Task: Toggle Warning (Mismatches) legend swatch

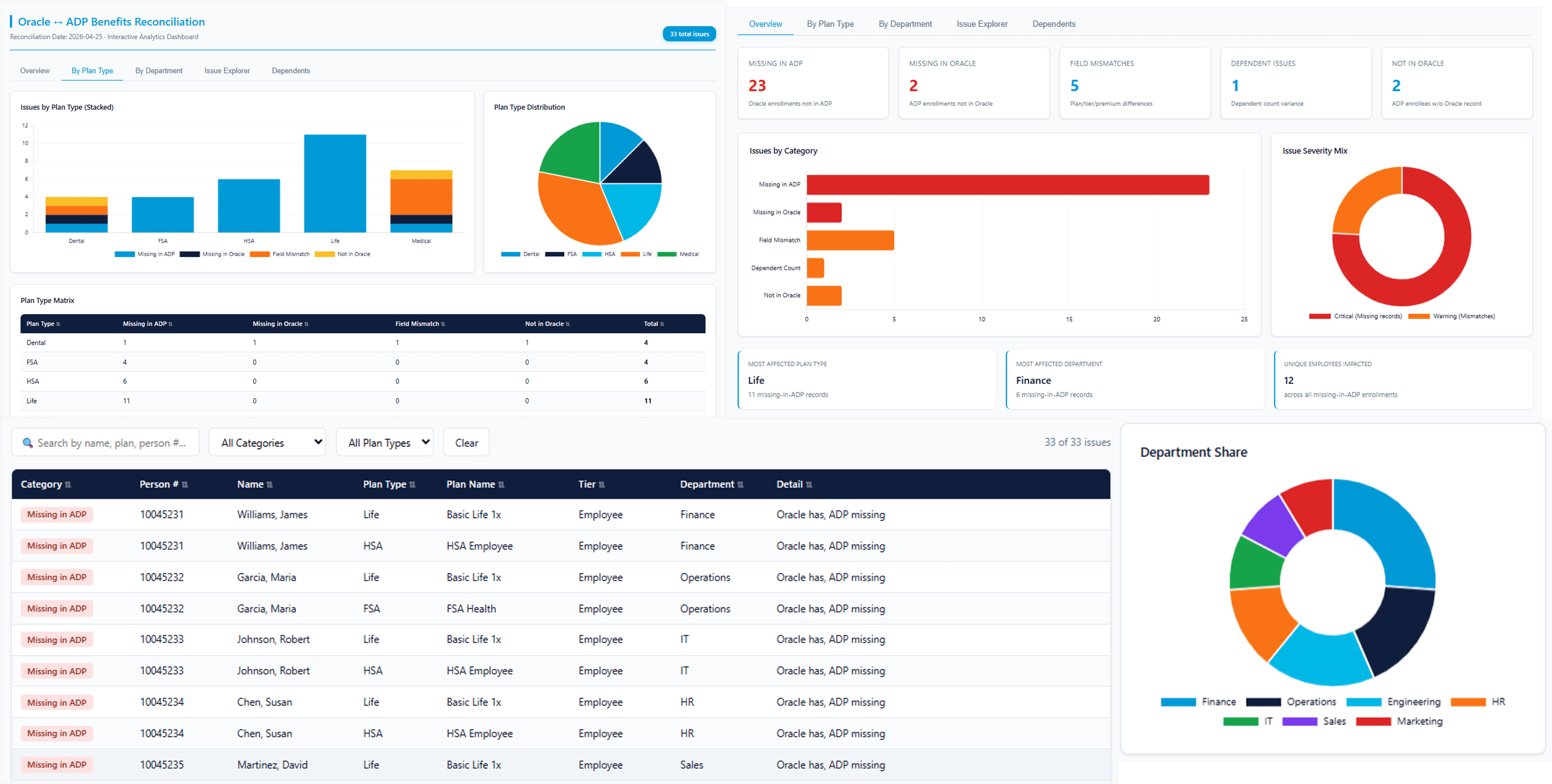Action: click(x=1419, y=316)
